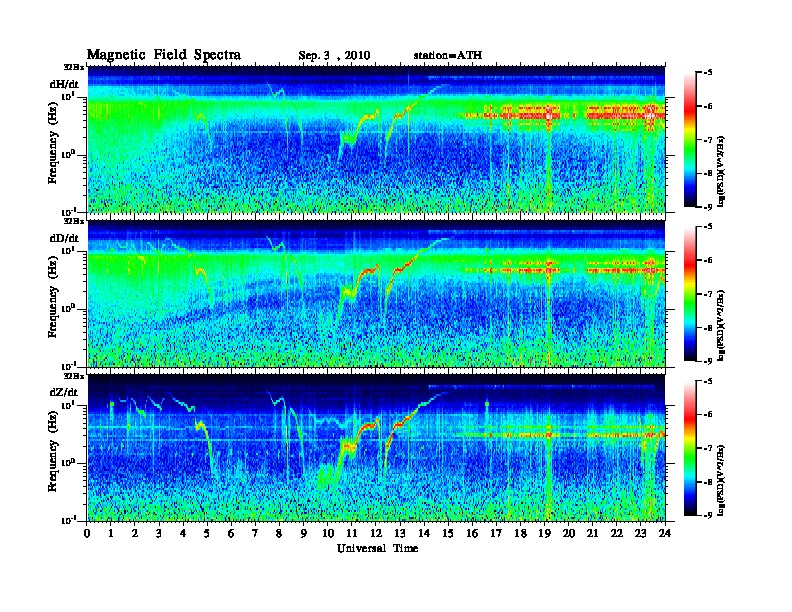Image resolution: width=792 pixels, height=612 pixels.
Task: Click the '-7' tick on dD/dt color bar
Action: pyautogui.click(x=708, y=294)
